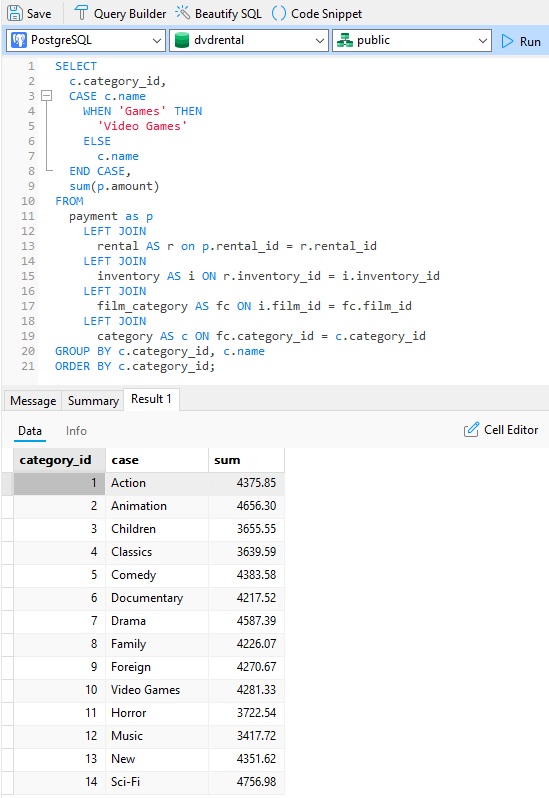Click the sum value 3639.59
Viewport: 549px width, 798px height.
coord(246,552)
